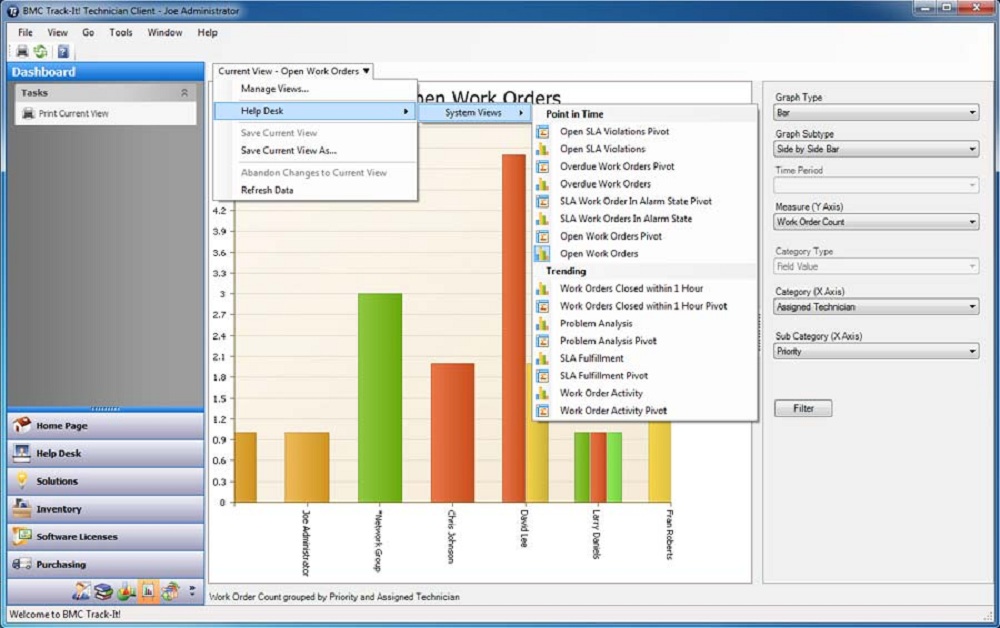
Task: Open the View menu
Action: 57,33
